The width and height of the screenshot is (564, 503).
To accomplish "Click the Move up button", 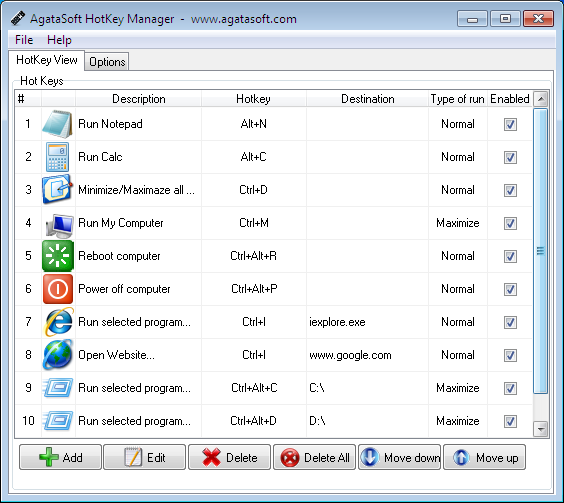I will tap(485, 457).
